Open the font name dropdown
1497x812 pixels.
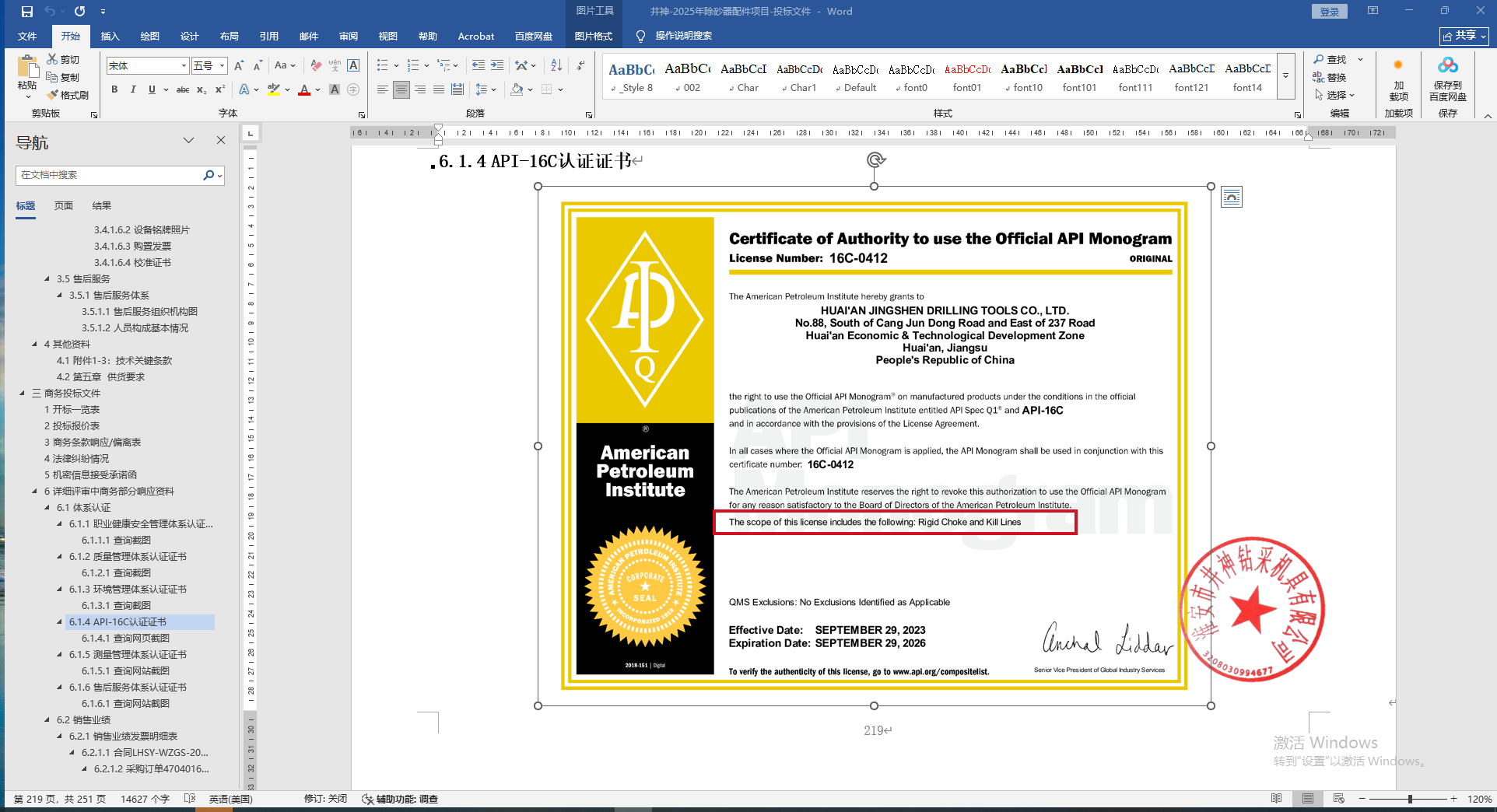[184, 66]
